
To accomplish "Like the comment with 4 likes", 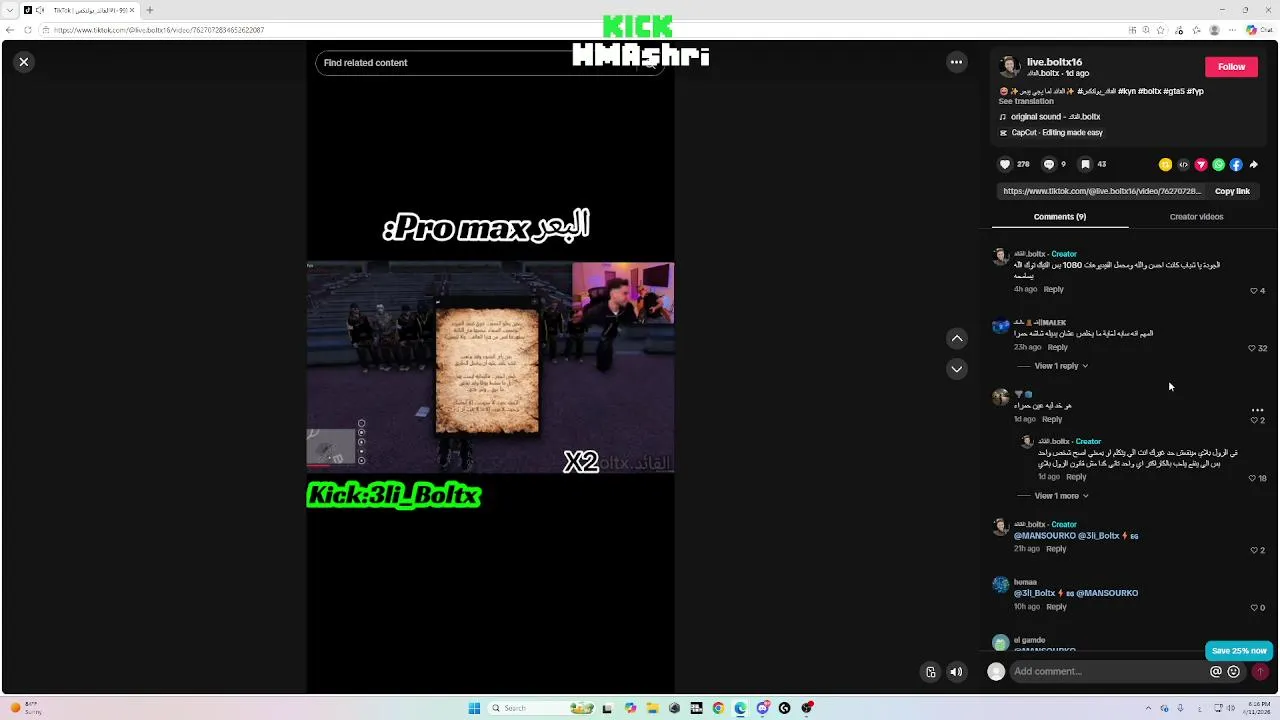I will click(x=1254, y=291).
